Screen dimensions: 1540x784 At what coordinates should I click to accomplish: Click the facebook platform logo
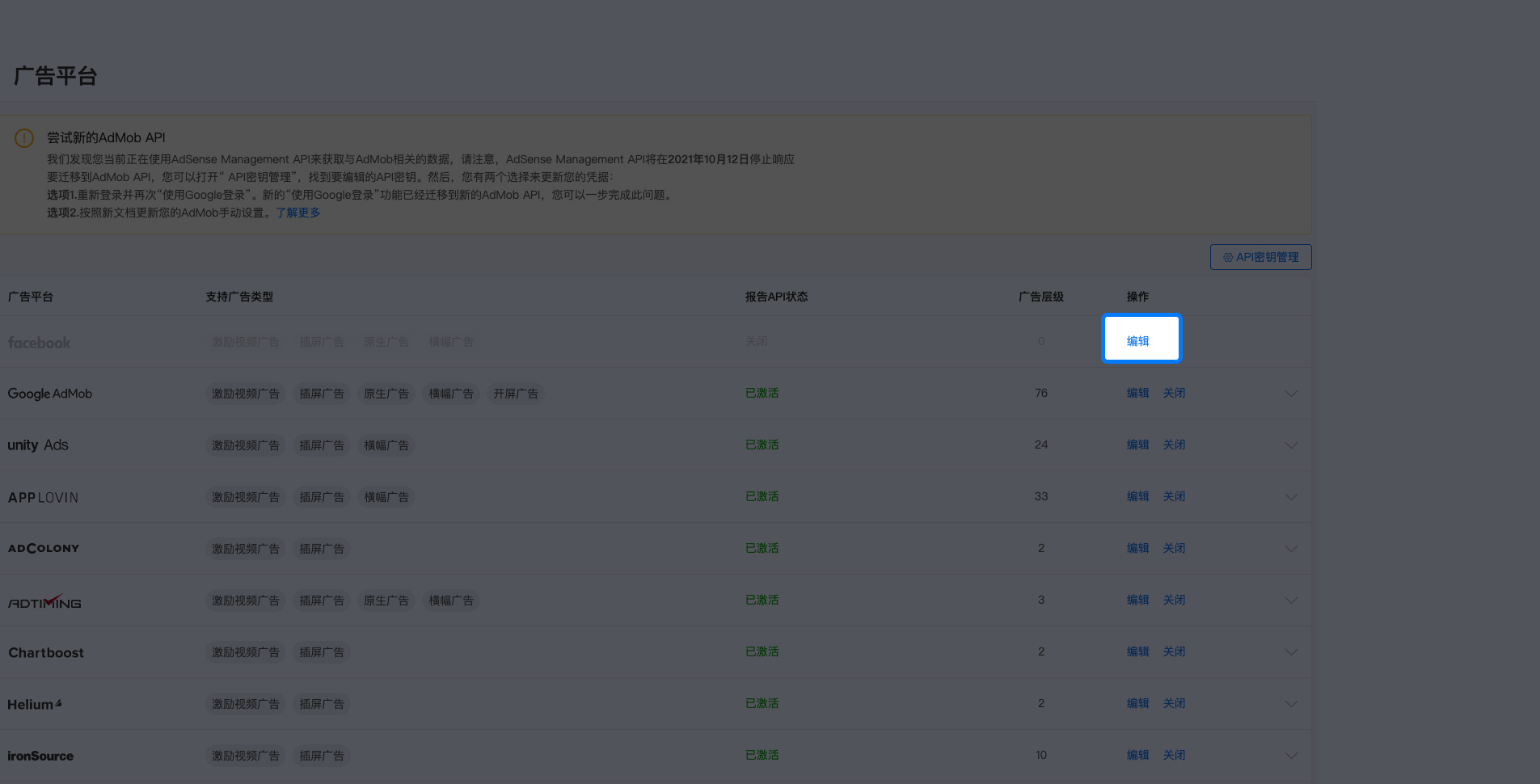click(x=39, y=343)
